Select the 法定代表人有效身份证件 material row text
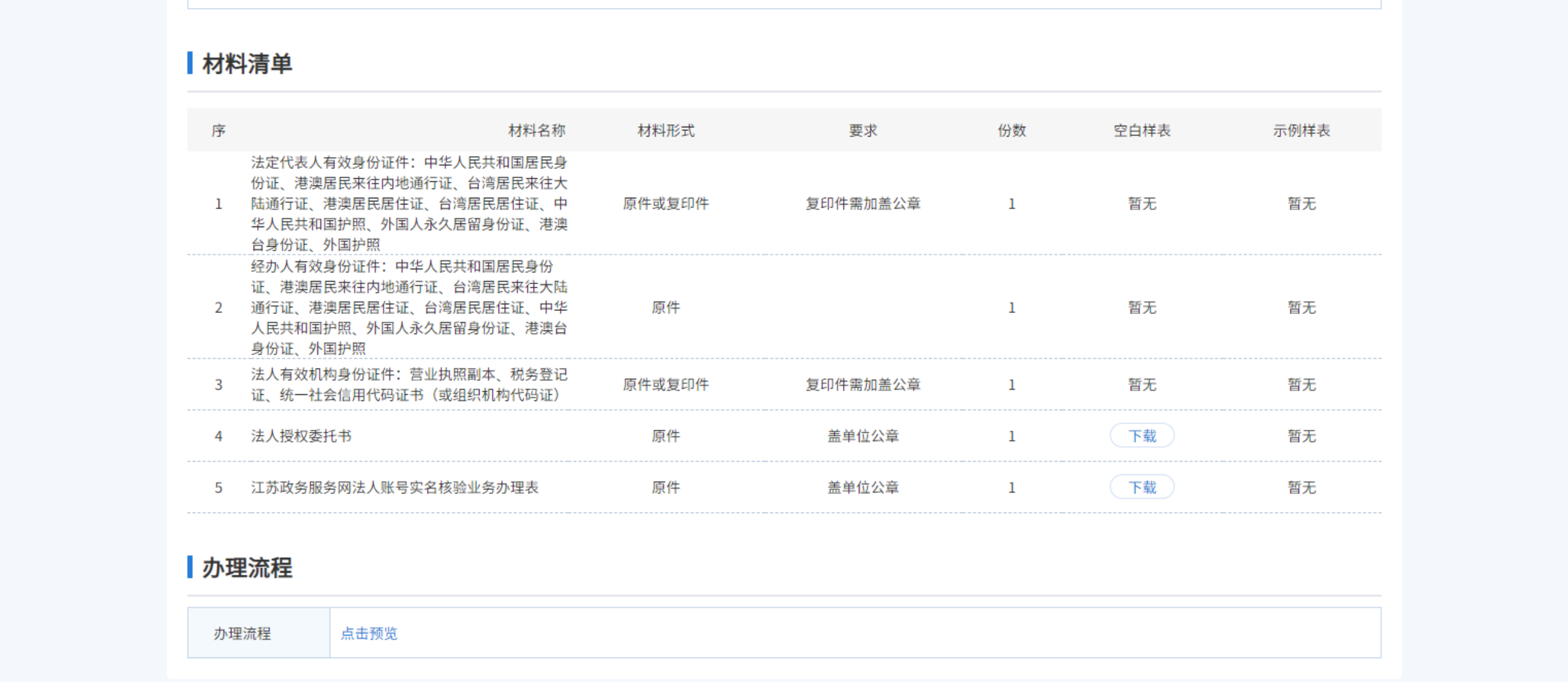This screenshot has height=682, width=1568. (x=409, y=203)
